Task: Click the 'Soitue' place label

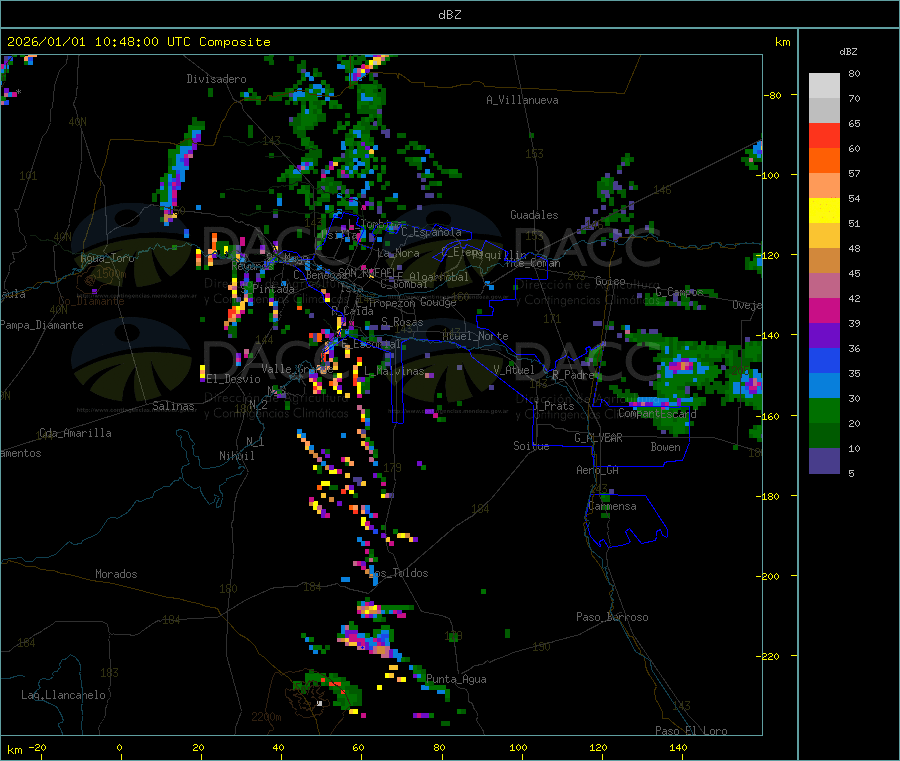Action: click(531, 446)
